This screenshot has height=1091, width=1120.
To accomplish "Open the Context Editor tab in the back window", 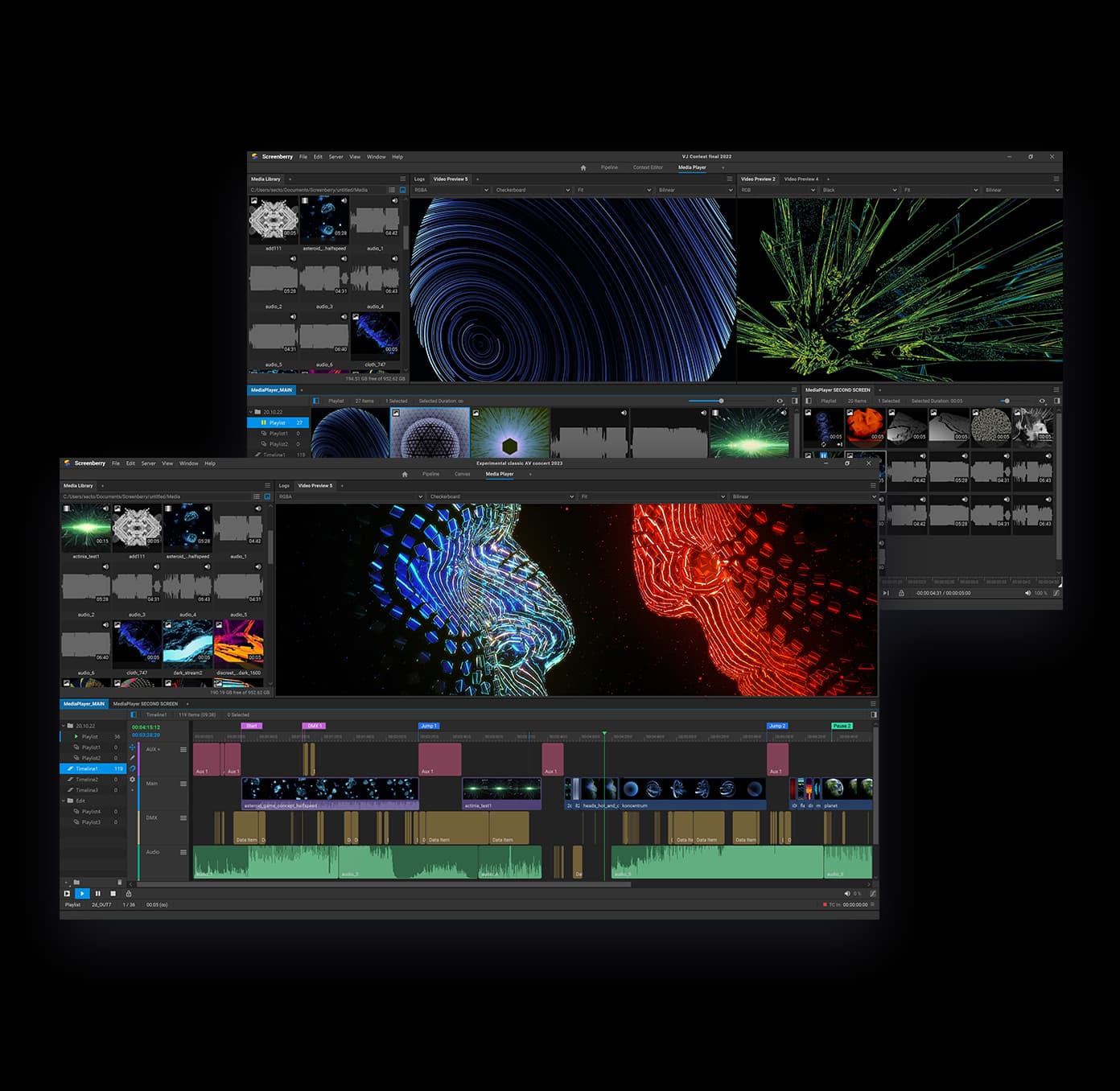I will pyautogui.click(x=648, y=167).
